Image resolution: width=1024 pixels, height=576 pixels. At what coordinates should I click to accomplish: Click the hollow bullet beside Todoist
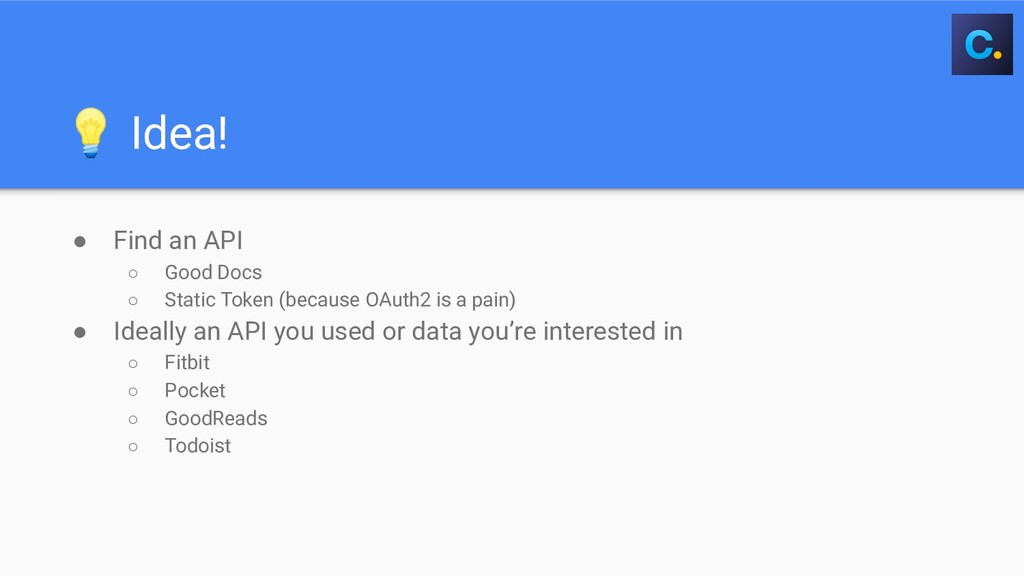coord(133,447)
